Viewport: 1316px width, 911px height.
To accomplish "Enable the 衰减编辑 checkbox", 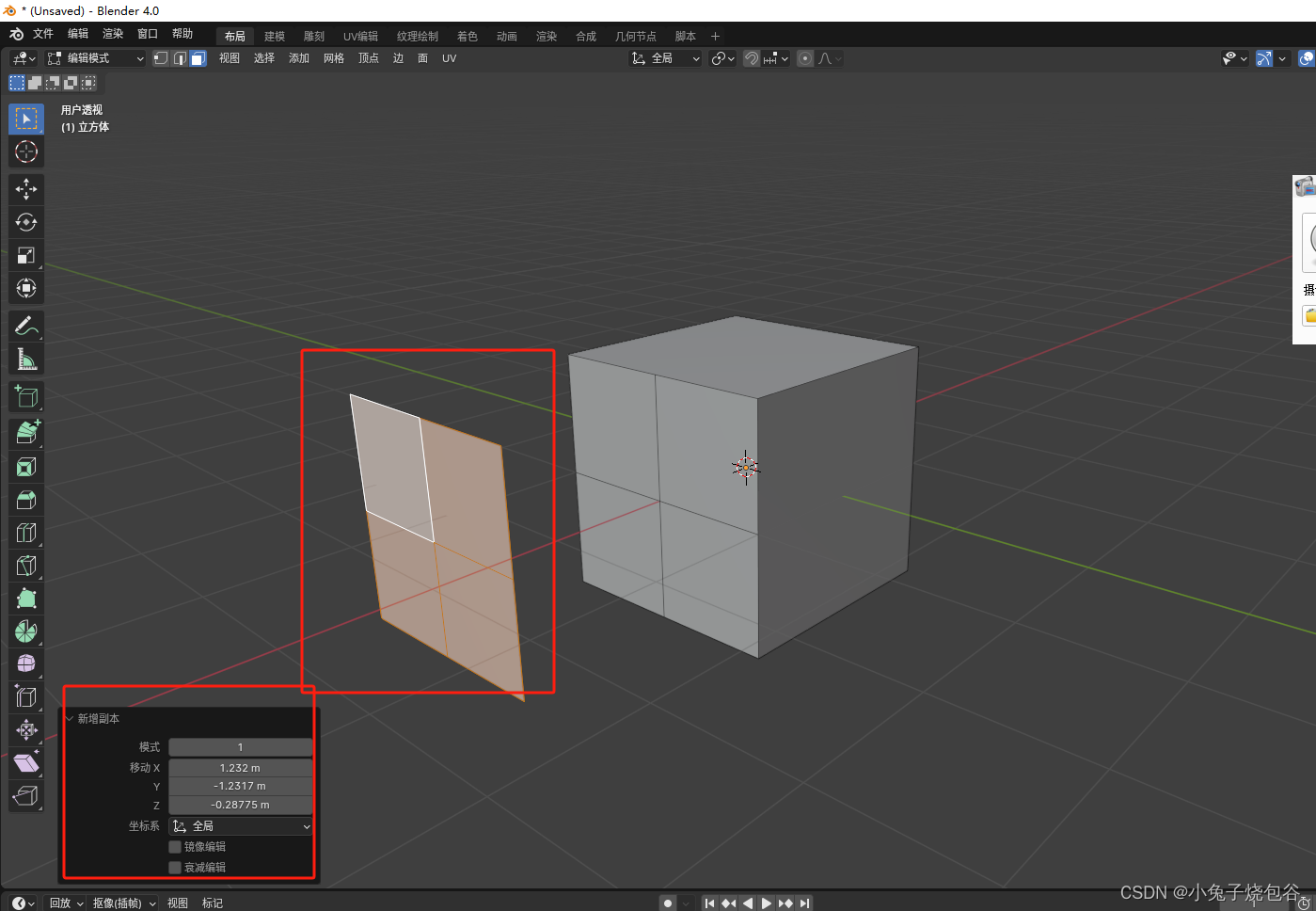I will (175, 868).
